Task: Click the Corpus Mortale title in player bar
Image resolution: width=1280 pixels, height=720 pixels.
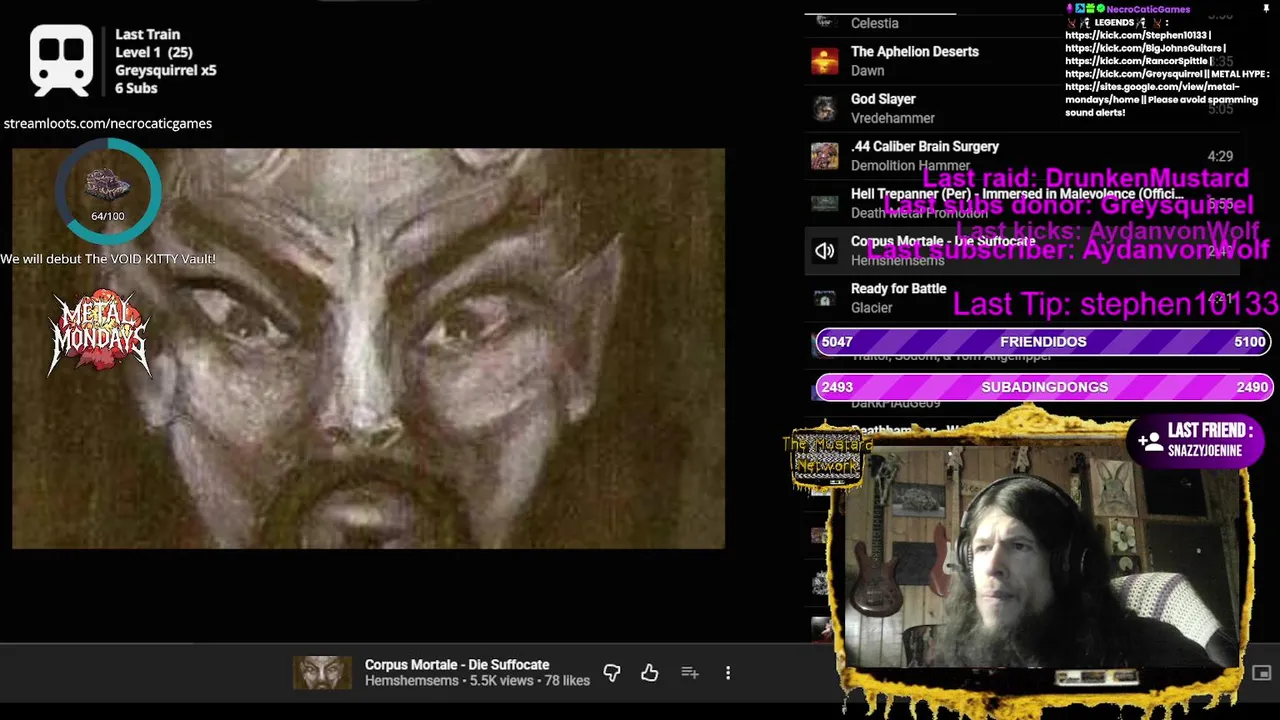Action: point(457,665)
